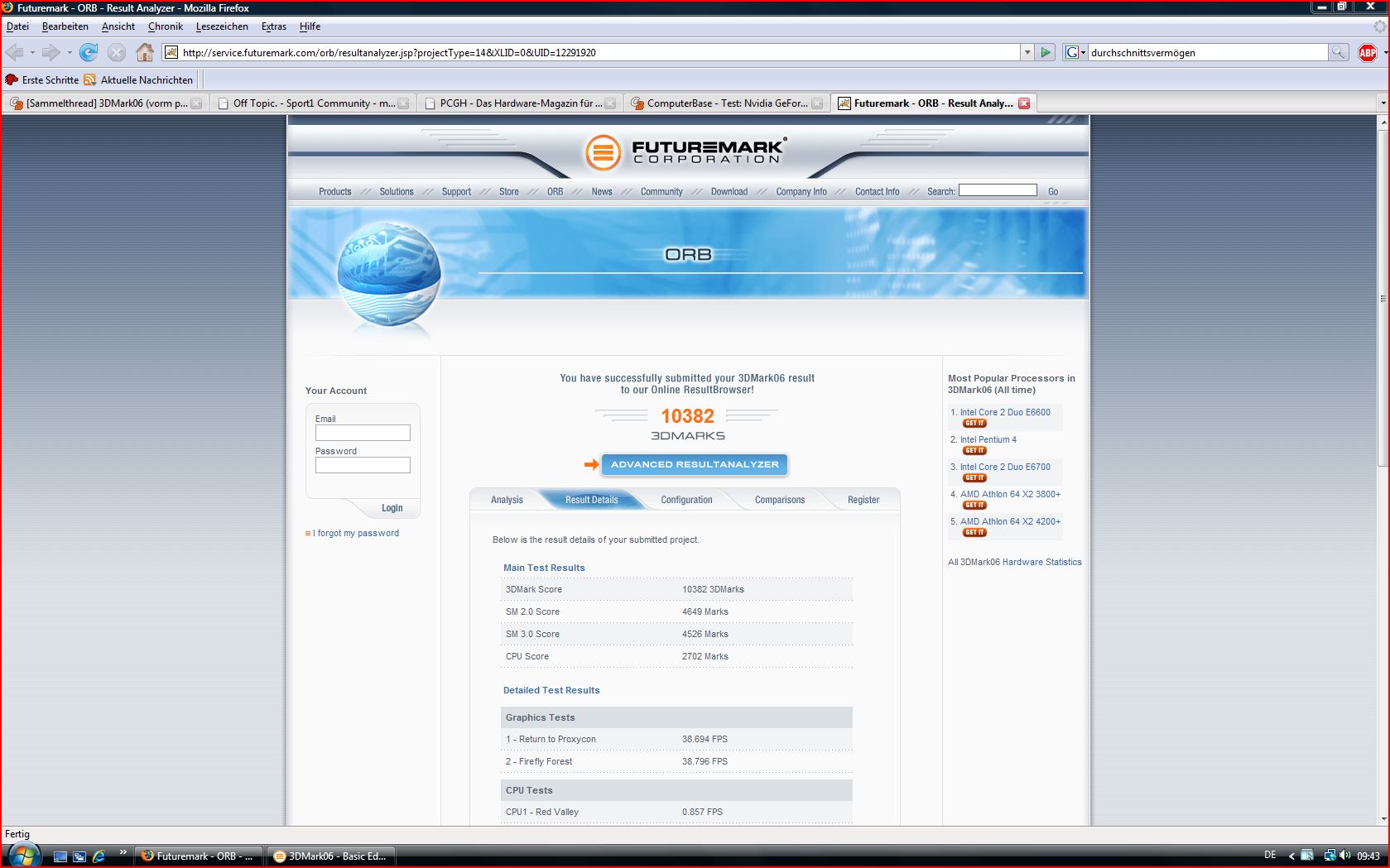Click the Aktuelle Nachrichten RSS feed icon
The height and width of the screenshot is (868, 1390).
point(89,79)
